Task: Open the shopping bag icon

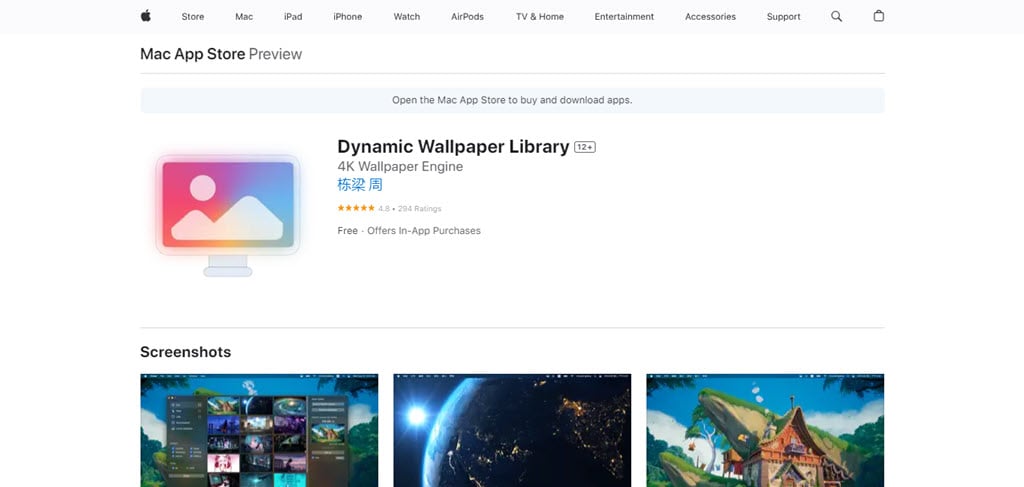Action: point(878,16)
